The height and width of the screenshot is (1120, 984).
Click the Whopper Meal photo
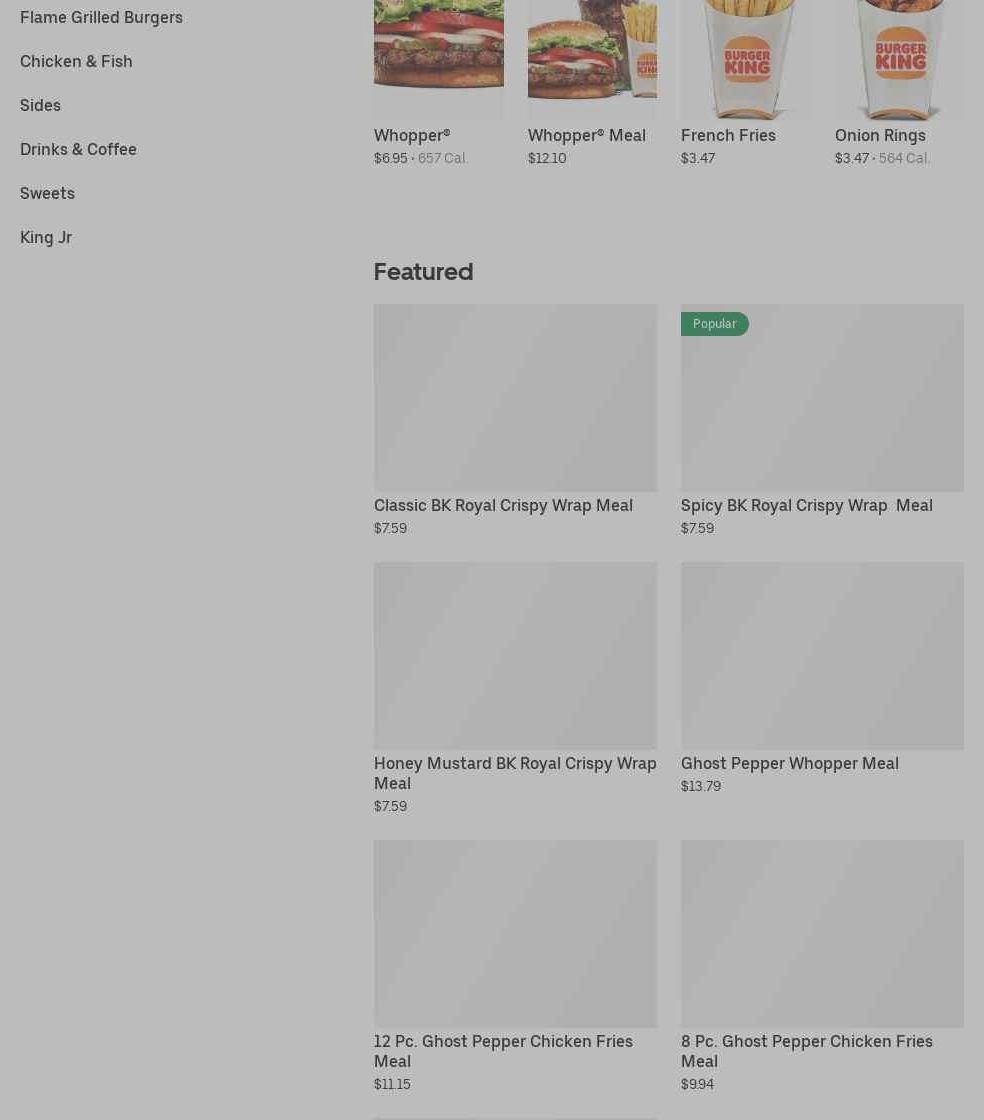click(592, 59)
